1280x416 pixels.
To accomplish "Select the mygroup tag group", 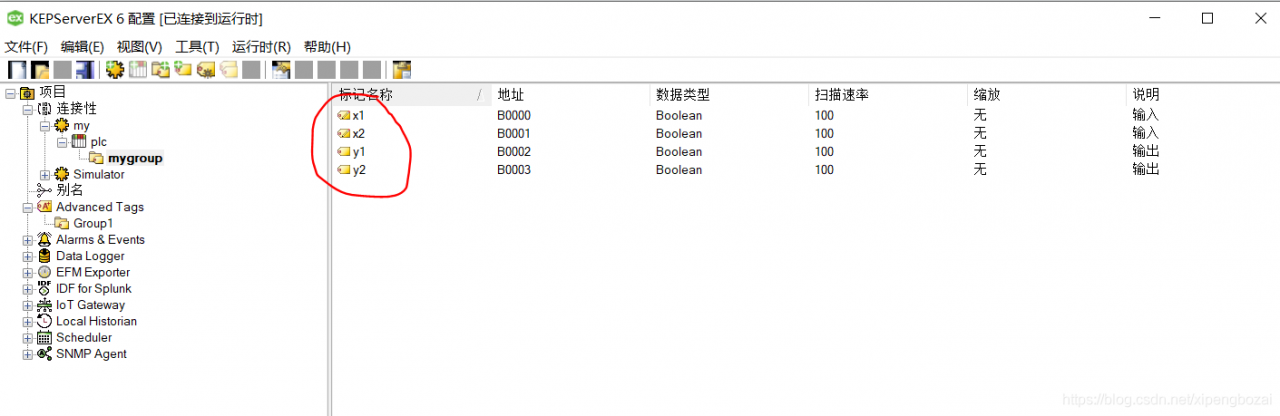I will 135,158.
